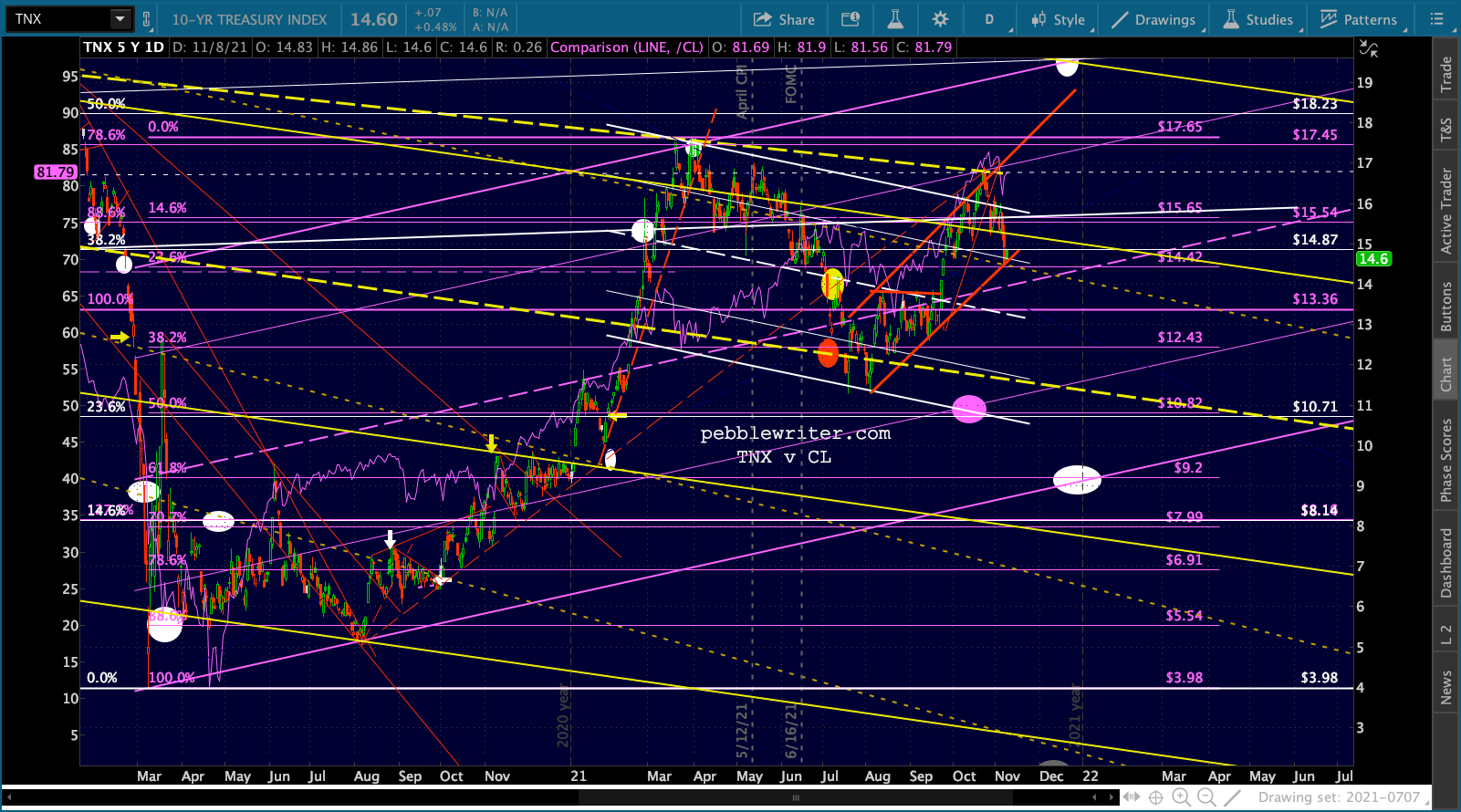Open the Studies menu

1259,19
